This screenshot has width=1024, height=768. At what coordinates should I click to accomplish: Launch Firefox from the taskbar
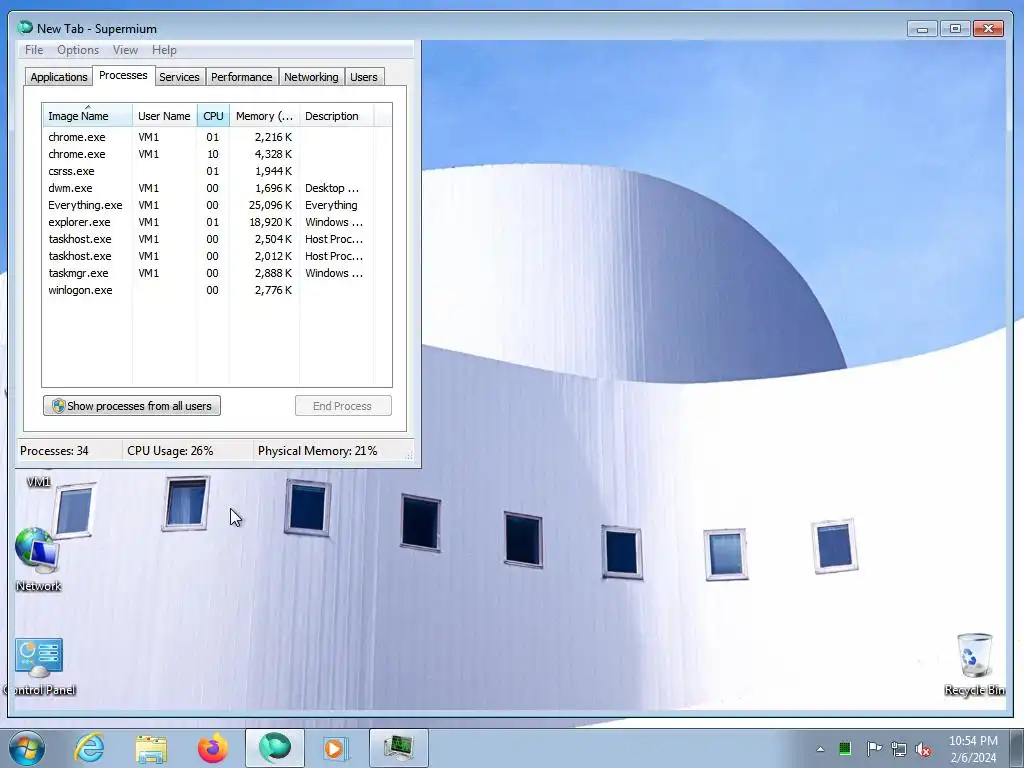tap(213, 748)
